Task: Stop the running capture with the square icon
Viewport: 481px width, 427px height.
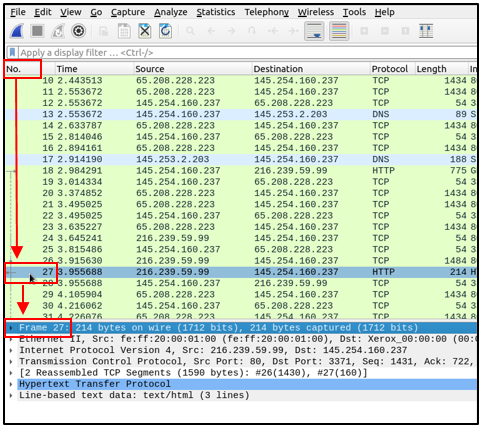Action: 37,31
